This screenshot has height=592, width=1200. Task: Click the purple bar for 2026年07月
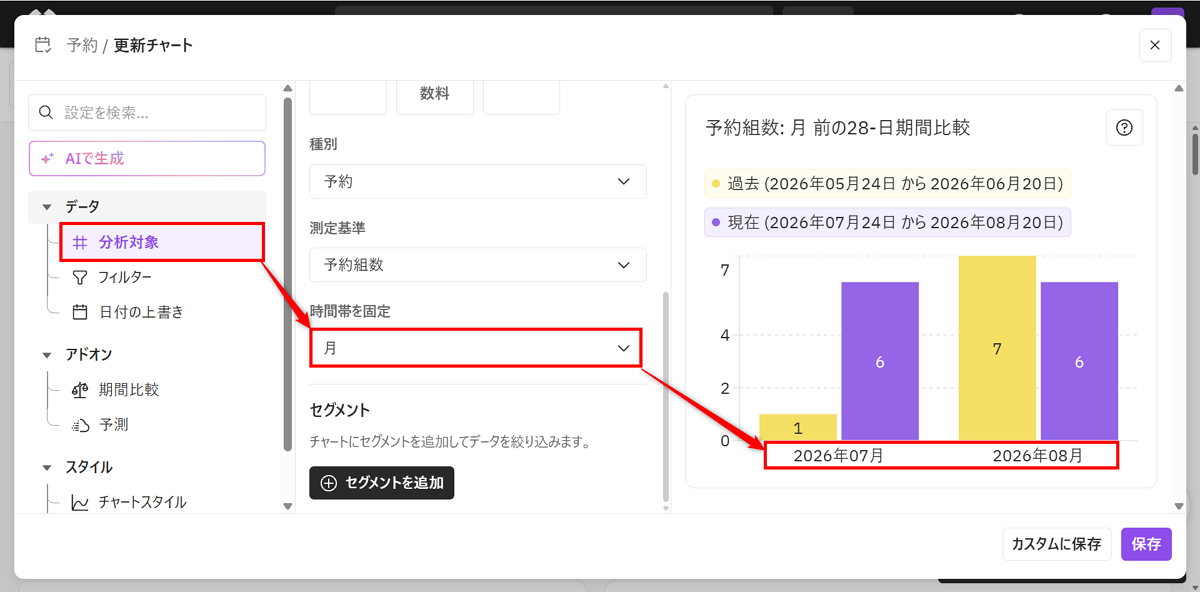(x=880, y=361)
